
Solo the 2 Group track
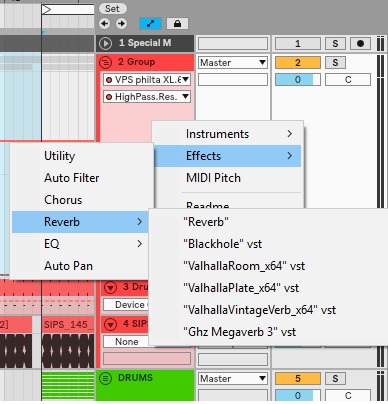335,62
